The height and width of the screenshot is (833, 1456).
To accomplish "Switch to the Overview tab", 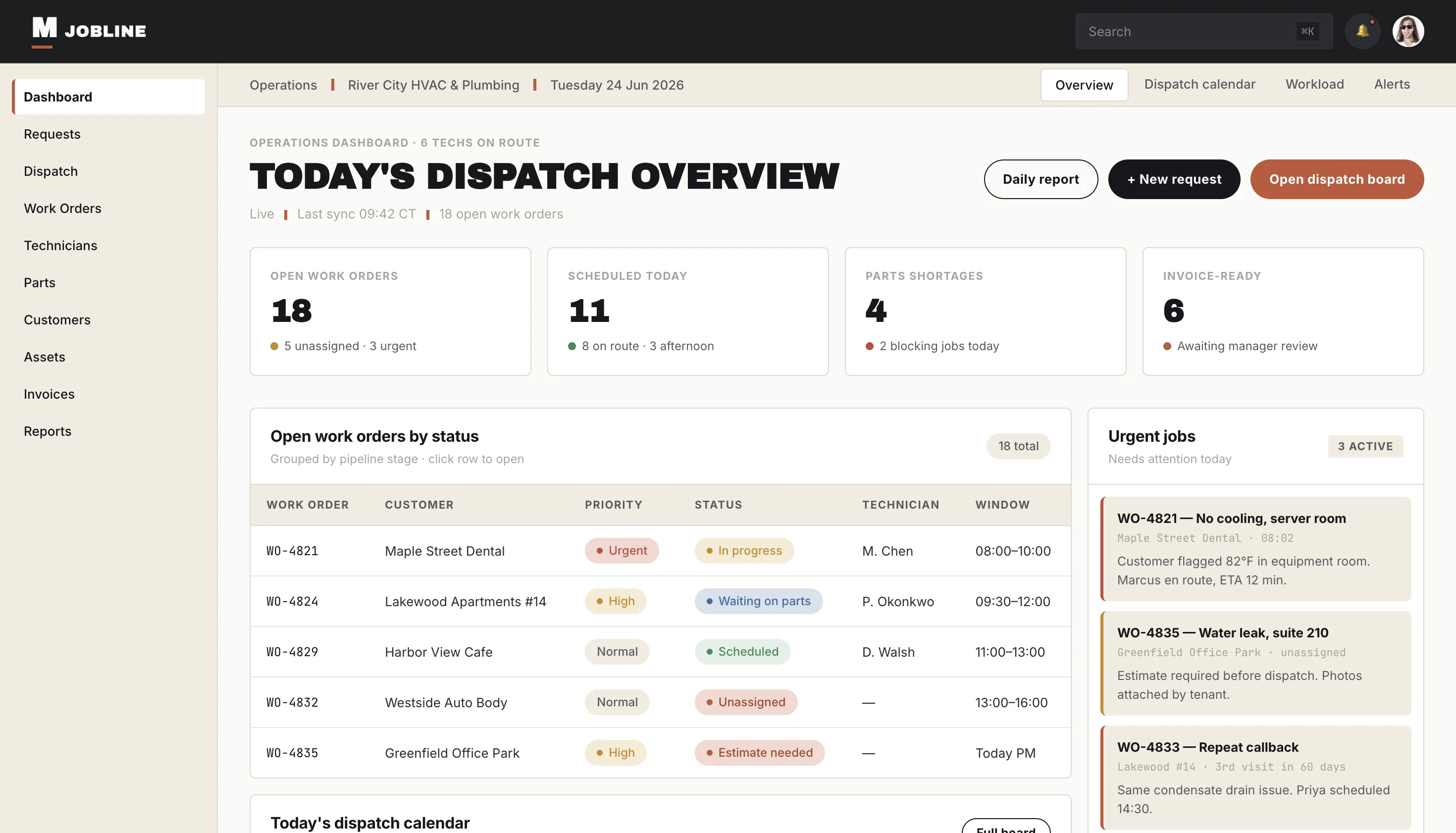I will click(x=1084, y=85).
